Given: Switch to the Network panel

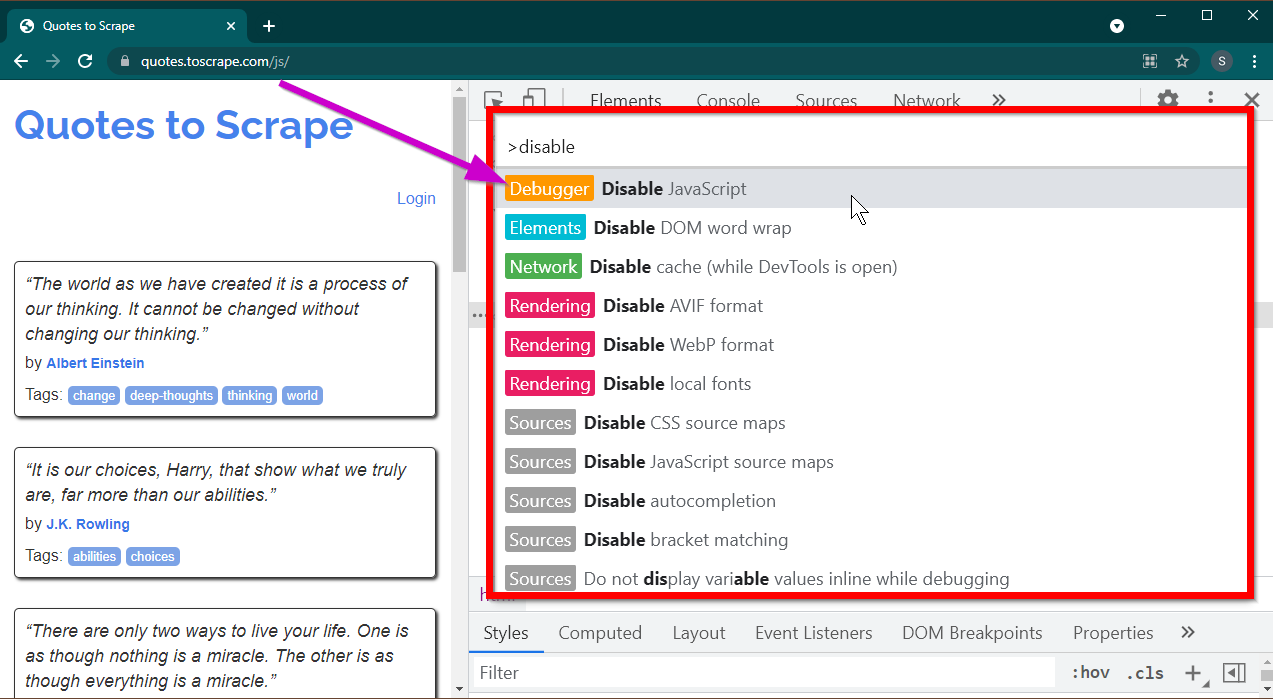Looking at the screenshot, I should click(x=927, y=100).
